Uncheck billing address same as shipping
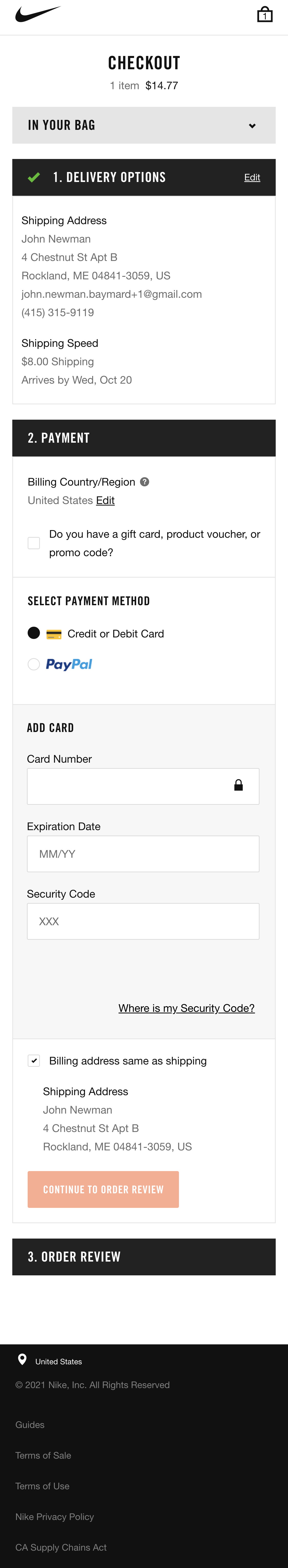This screenshot has height=1568, width=288. click(34, 1060)
